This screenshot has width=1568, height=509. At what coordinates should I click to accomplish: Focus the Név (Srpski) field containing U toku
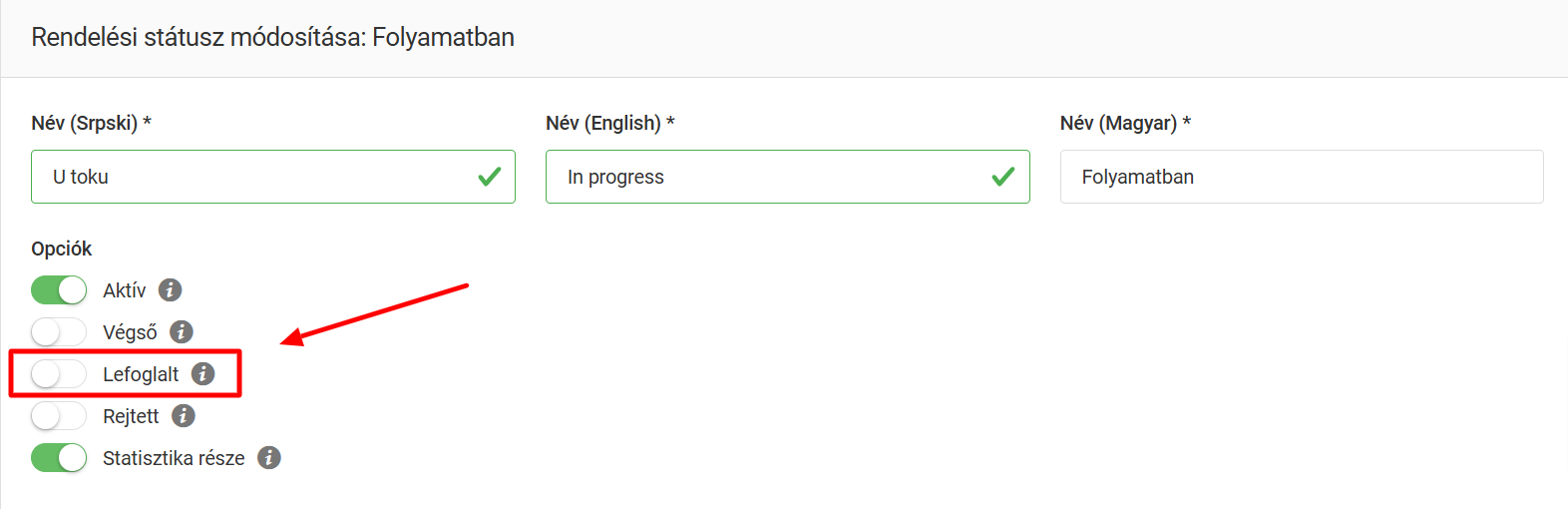(x=249, y=177)
